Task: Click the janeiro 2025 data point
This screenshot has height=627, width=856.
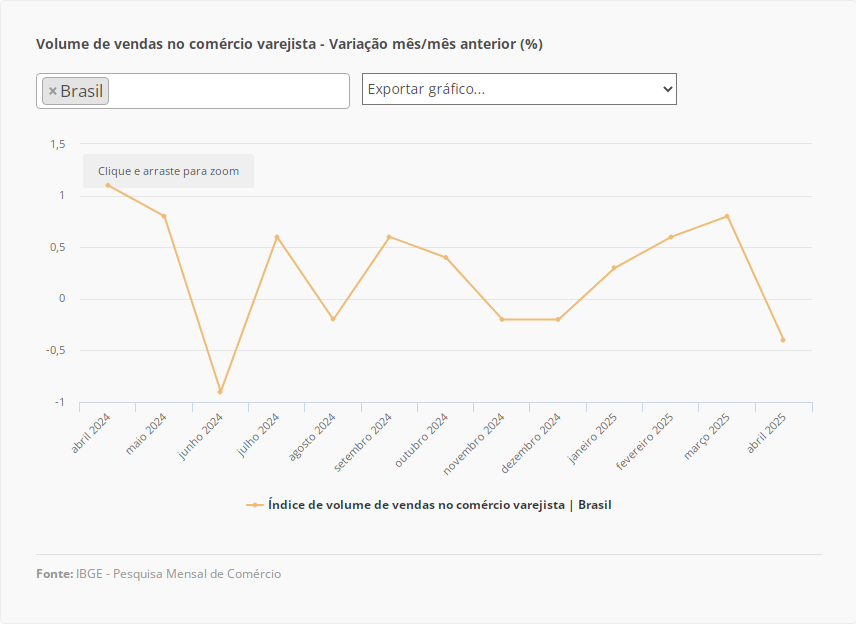Action: pyautogui.click(x=614, y=268)
